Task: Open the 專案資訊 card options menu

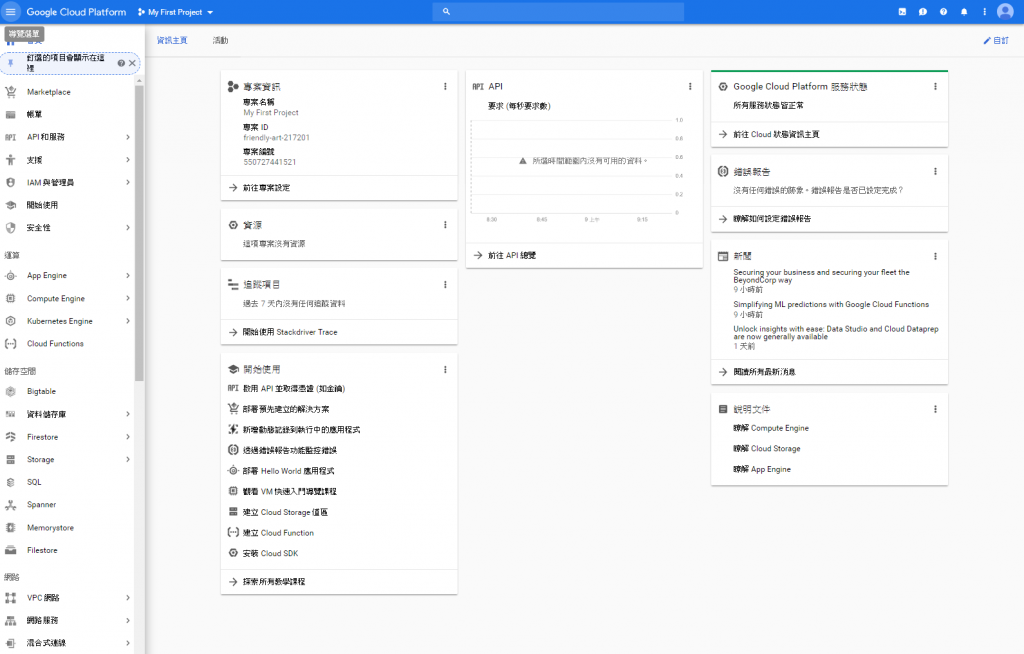Action: coord(445,86)
